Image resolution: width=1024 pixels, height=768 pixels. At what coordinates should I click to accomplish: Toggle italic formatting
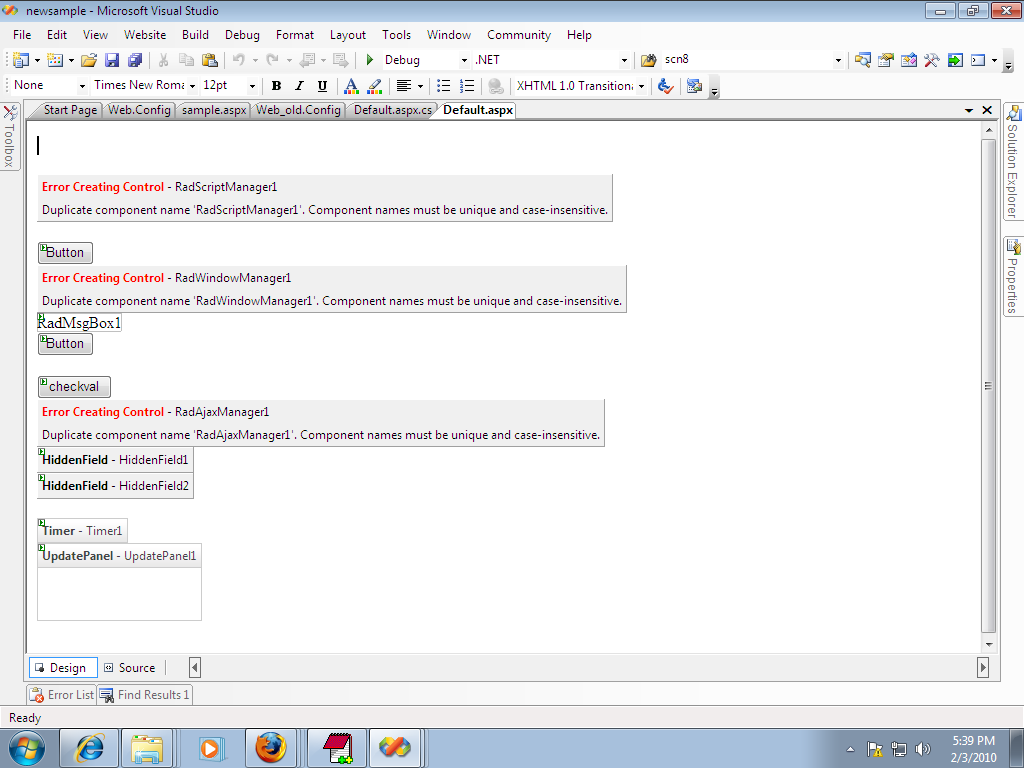click(x=299, y=86)
